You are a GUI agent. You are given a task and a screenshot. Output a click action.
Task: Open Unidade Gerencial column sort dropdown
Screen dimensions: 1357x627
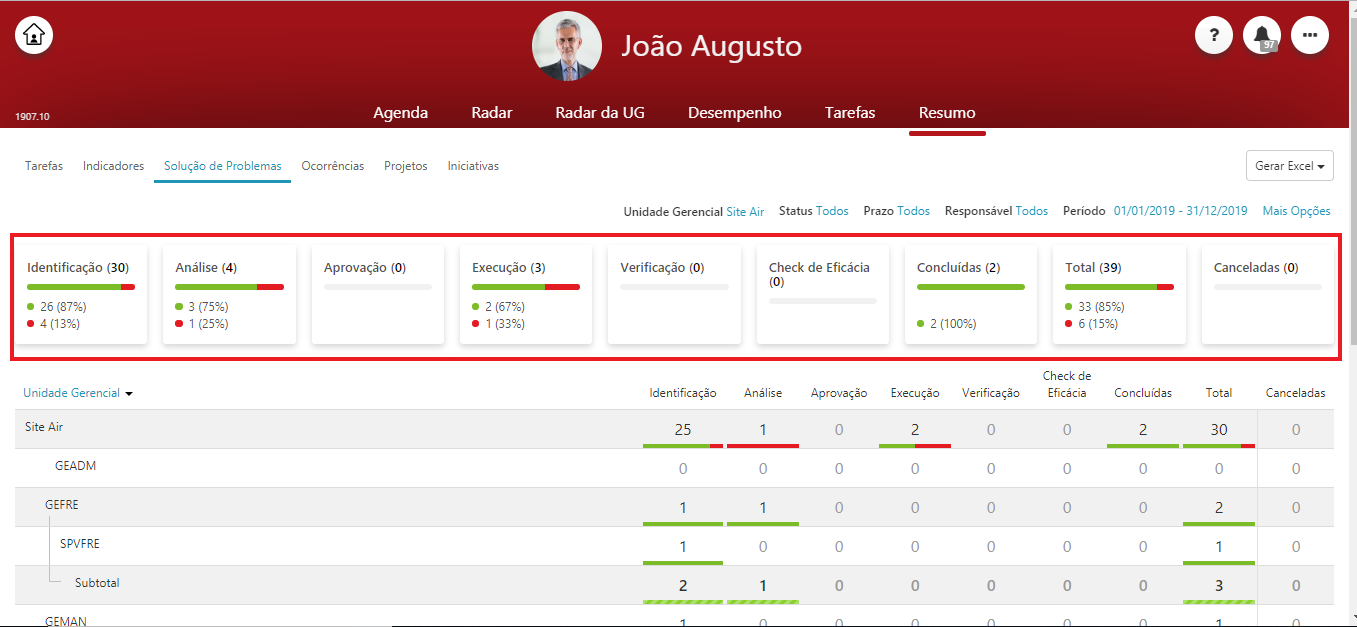tap(78, 393)
